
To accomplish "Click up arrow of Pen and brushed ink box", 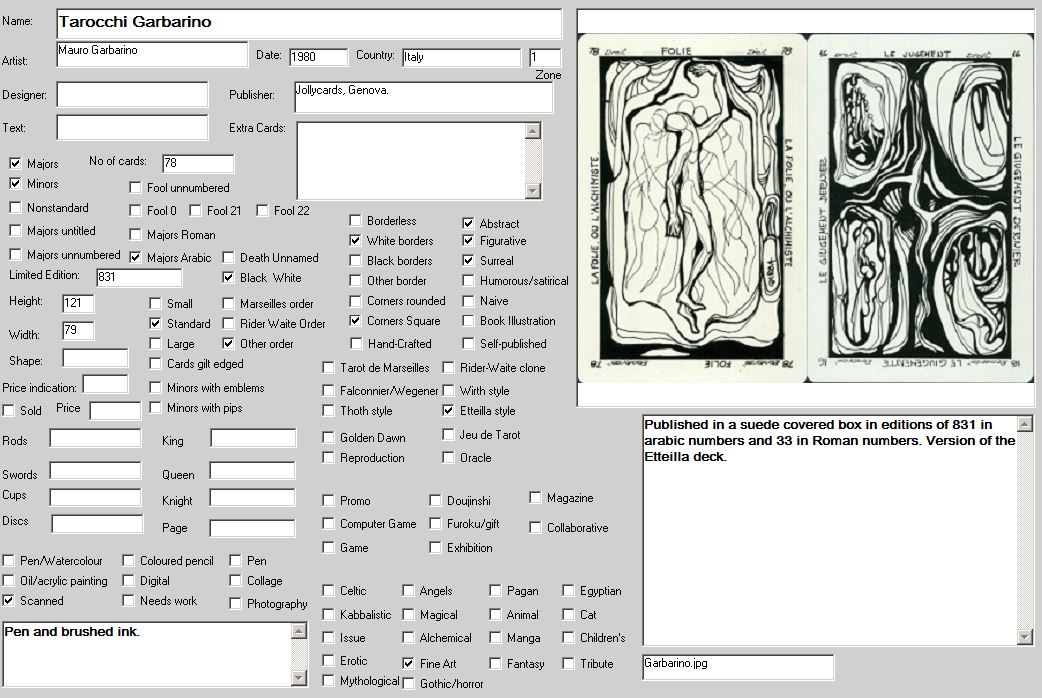I will [x=298, y=631].
